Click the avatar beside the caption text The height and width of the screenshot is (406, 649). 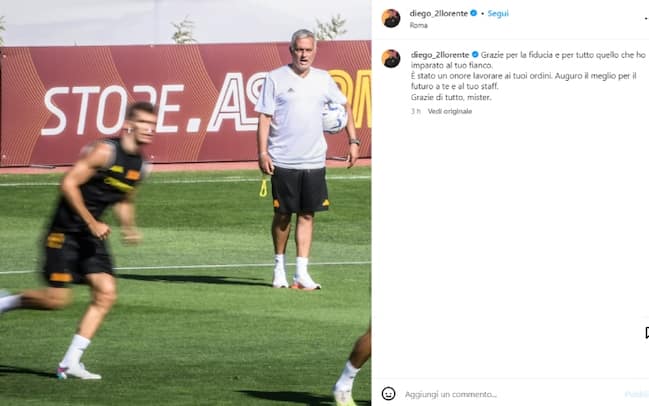[391, 58]
